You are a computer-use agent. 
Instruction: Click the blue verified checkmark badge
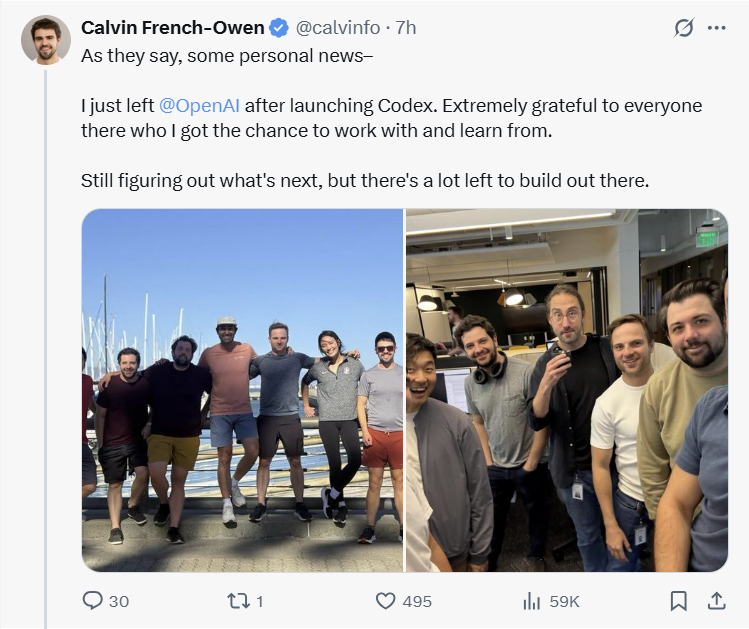[279, 27]
